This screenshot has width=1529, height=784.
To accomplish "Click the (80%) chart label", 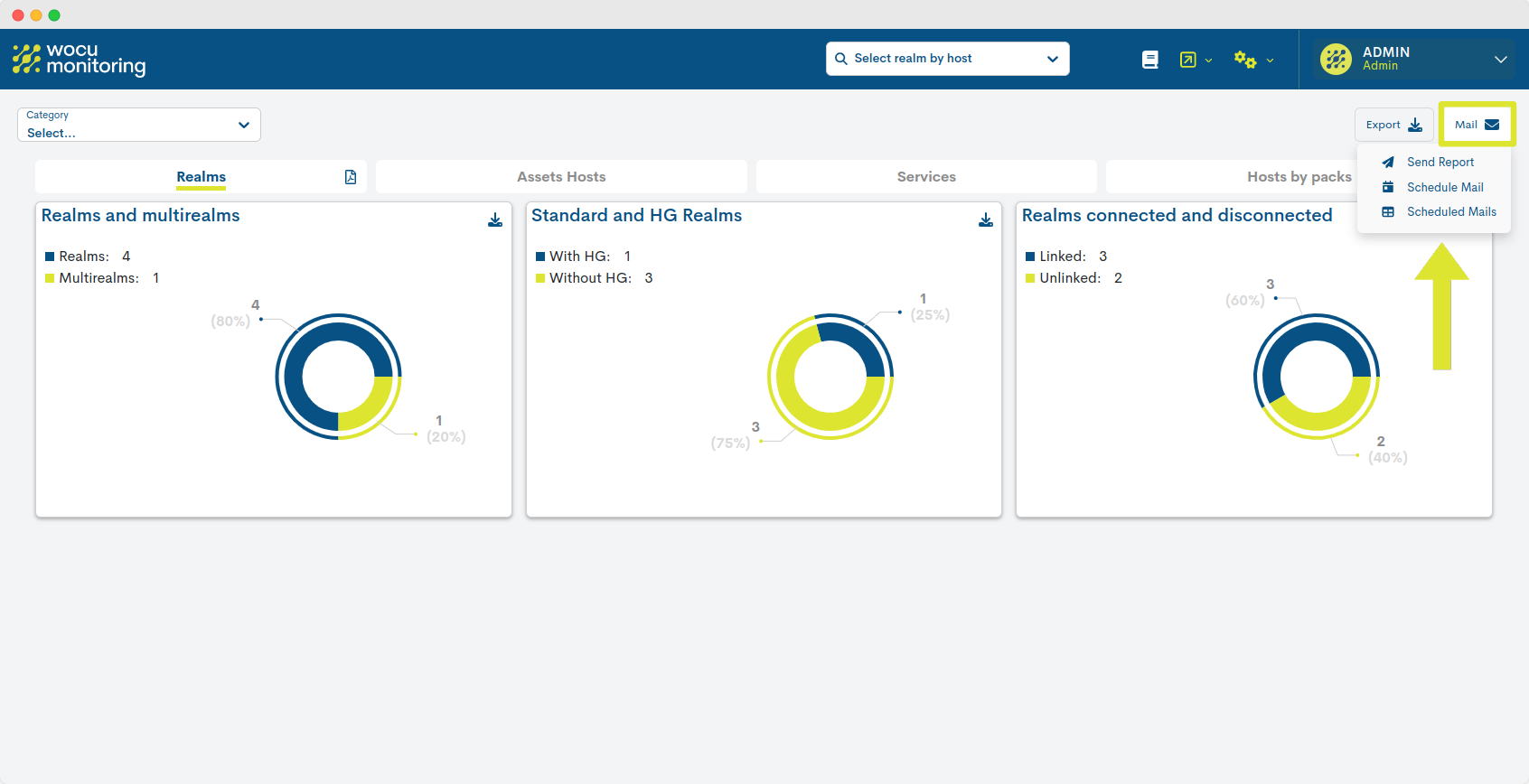I will click(x=230, y=322).
